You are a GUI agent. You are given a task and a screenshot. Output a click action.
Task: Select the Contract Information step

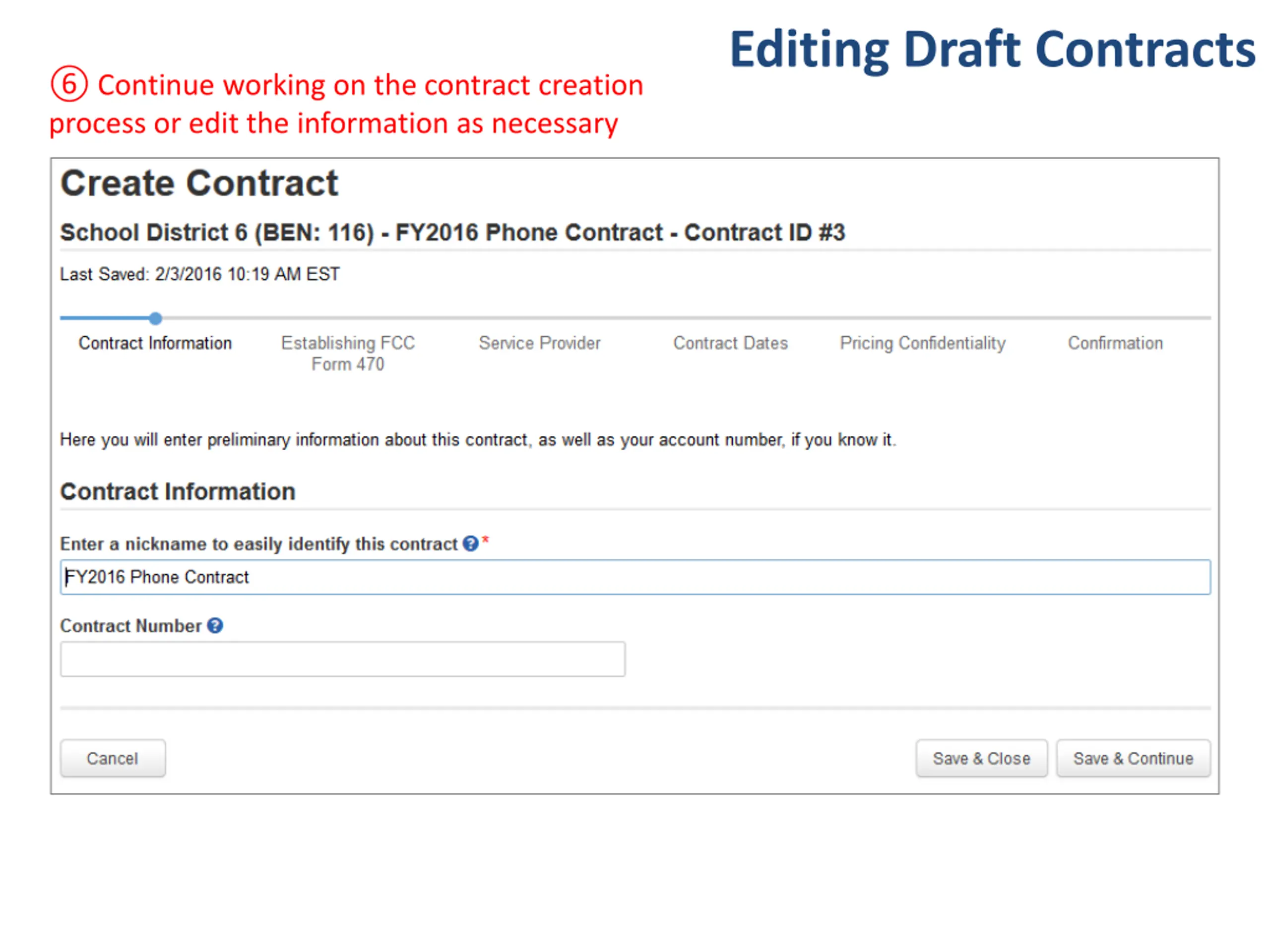(155, 343)
